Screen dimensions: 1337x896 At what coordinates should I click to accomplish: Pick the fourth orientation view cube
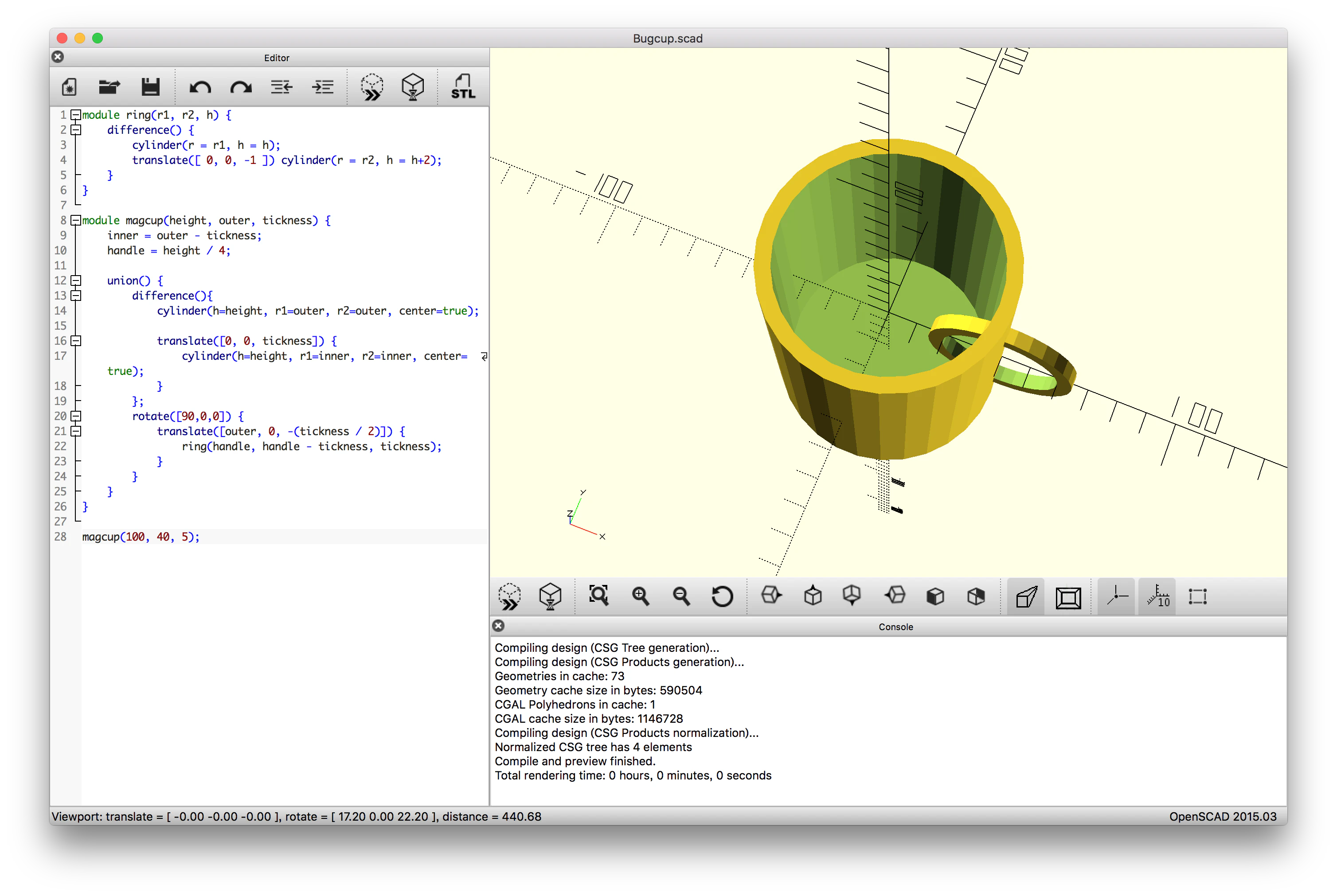click(895, 596)
